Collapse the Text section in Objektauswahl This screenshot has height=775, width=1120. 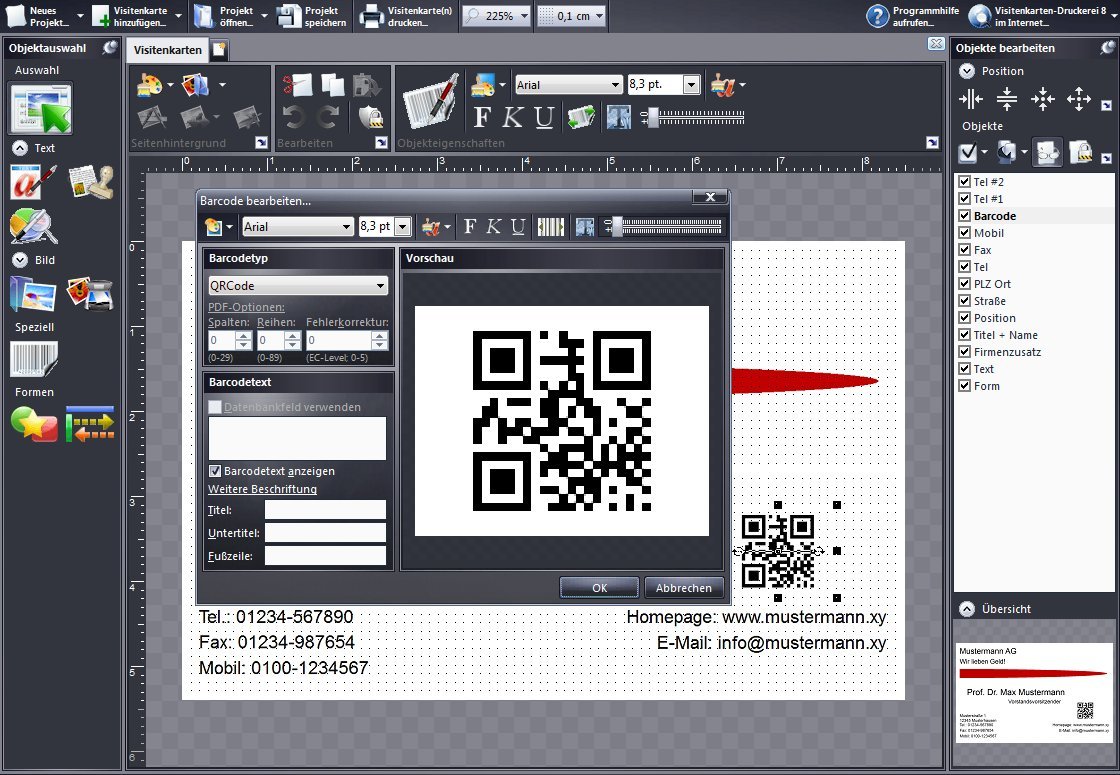pos(20,148)
